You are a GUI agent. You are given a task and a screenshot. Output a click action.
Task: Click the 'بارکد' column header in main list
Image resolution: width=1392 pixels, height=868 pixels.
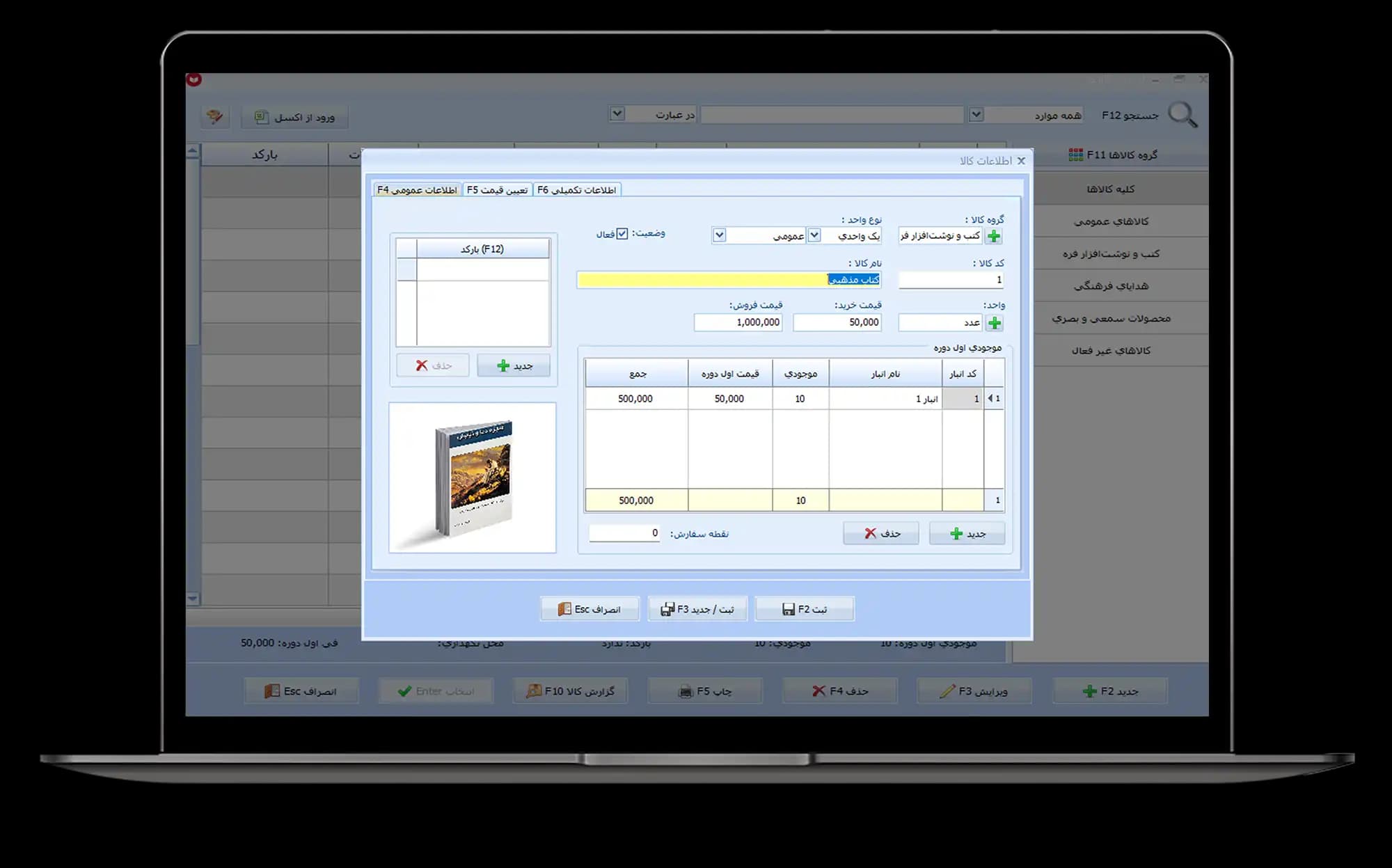click(264, 155)
